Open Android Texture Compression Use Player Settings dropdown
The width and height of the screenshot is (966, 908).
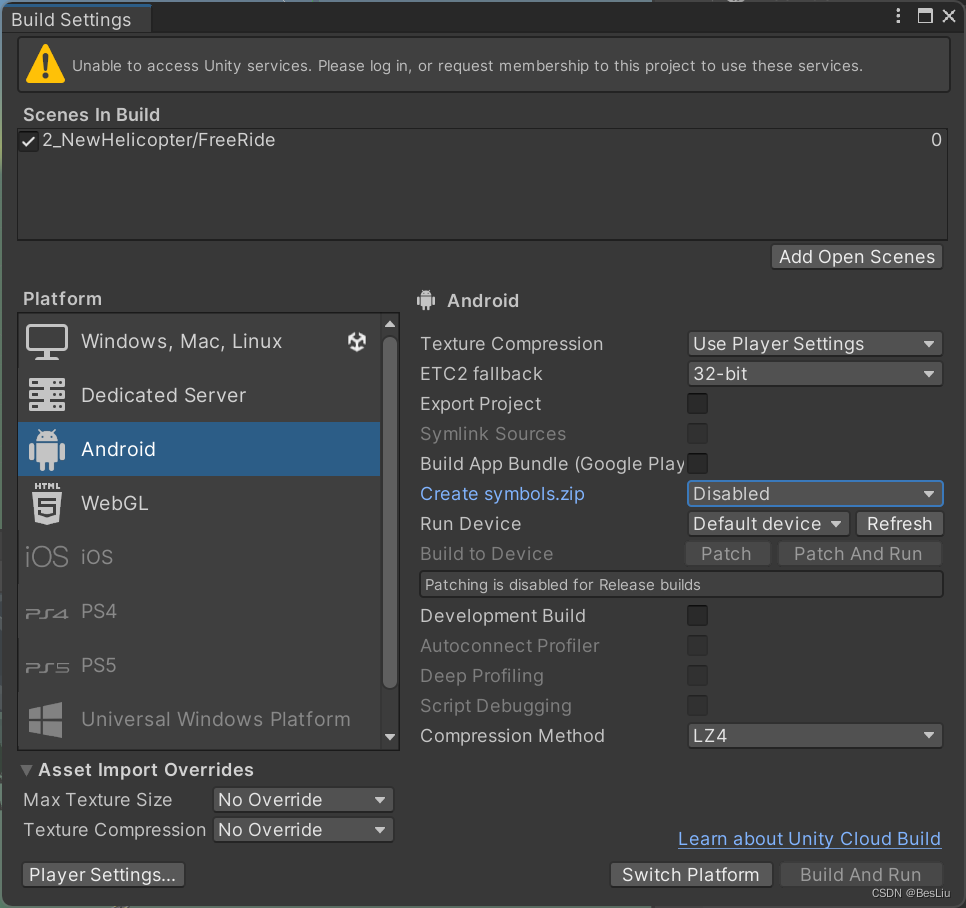point(814,344)
